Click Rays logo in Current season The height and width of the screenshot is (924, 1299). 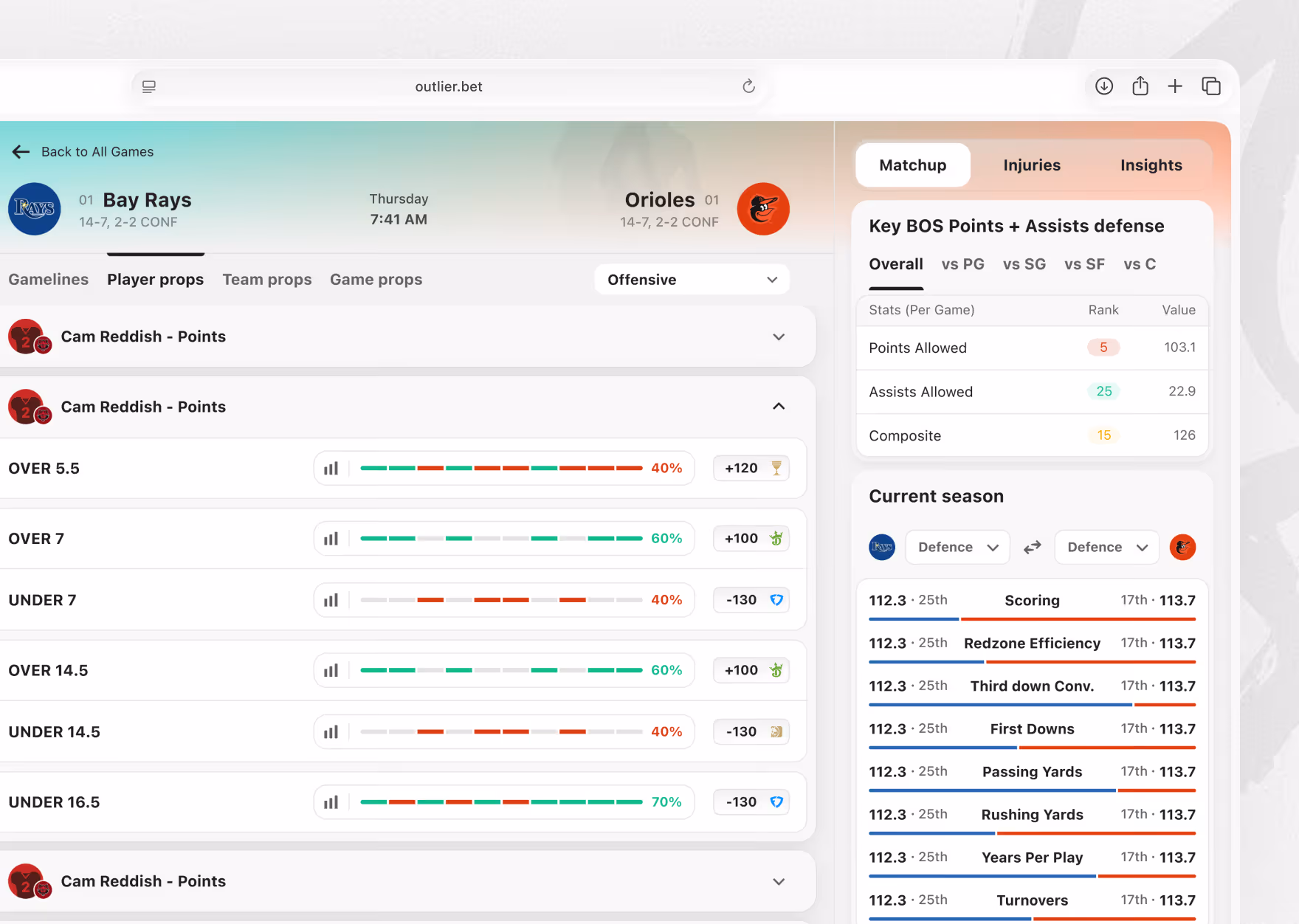[882, 547]
